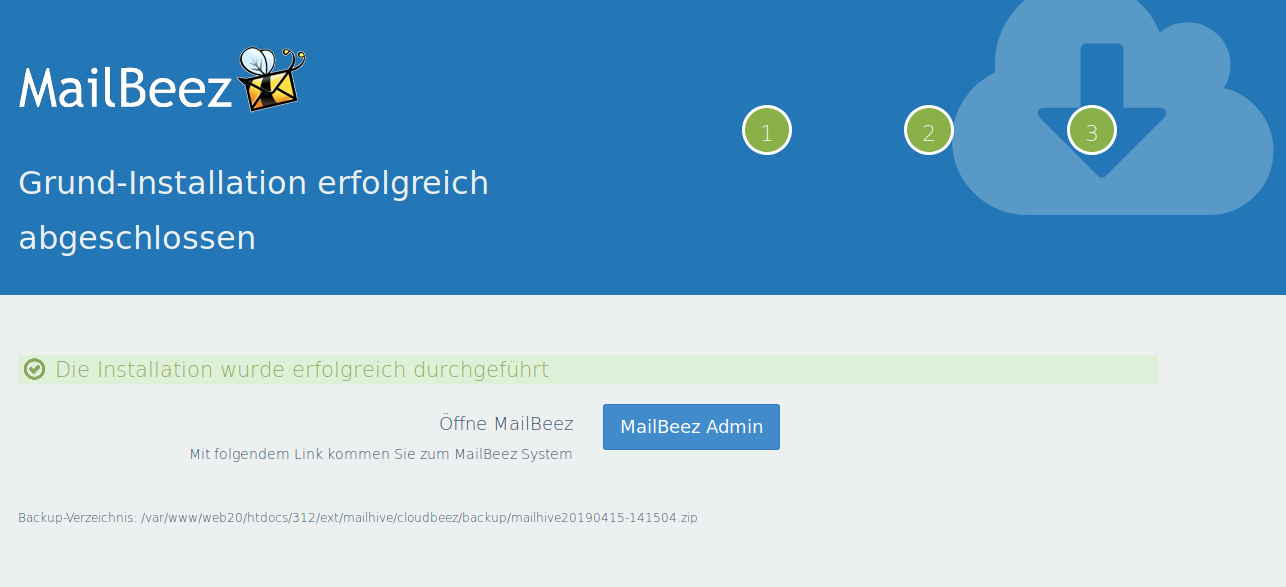Select installation step 1 circle

click(767, 131)
